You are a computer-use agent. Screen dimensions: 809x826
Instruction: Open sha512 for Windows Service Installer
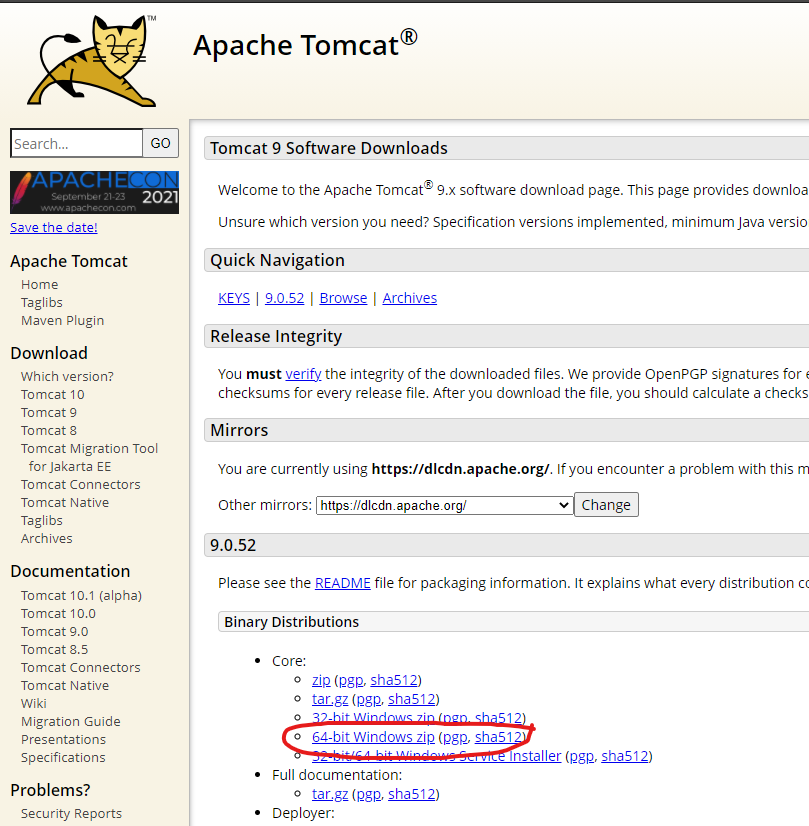(x=625, y=756)
